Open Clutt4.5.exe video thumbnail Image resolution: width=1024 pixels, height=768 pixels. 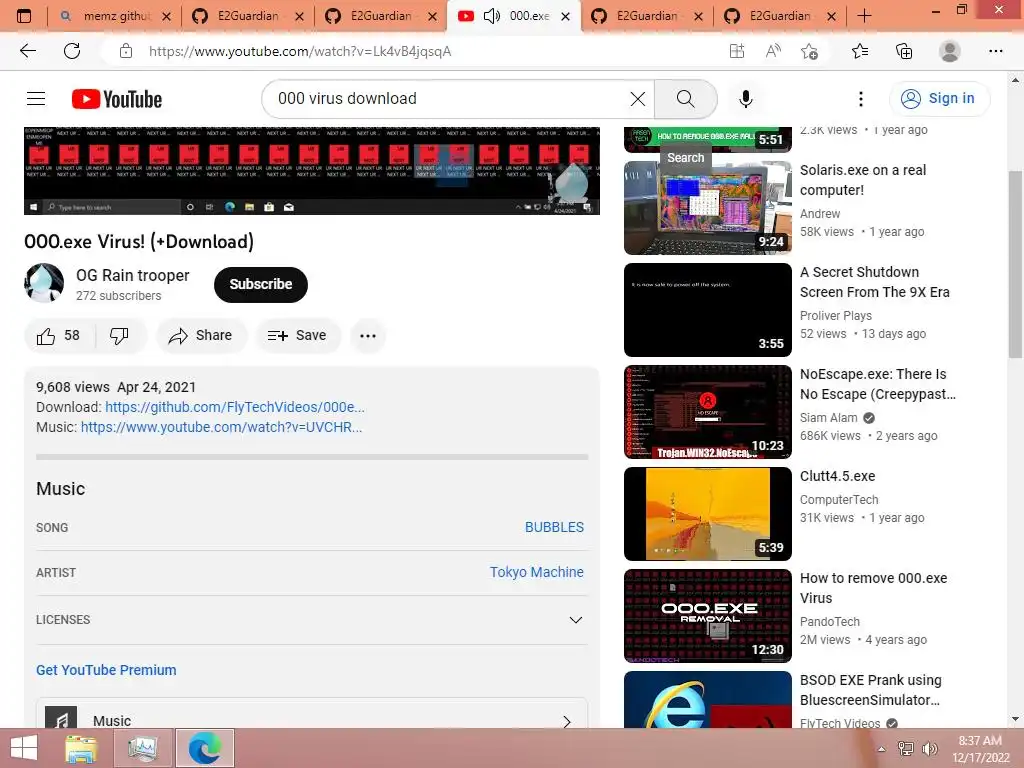(x=707, y=513)
